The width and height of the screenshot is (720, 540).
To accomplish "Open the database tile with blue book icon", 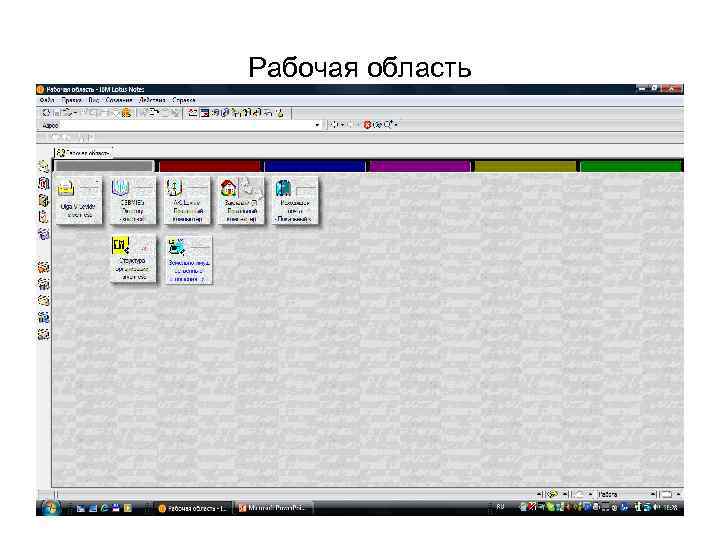I will click(132, 200).
